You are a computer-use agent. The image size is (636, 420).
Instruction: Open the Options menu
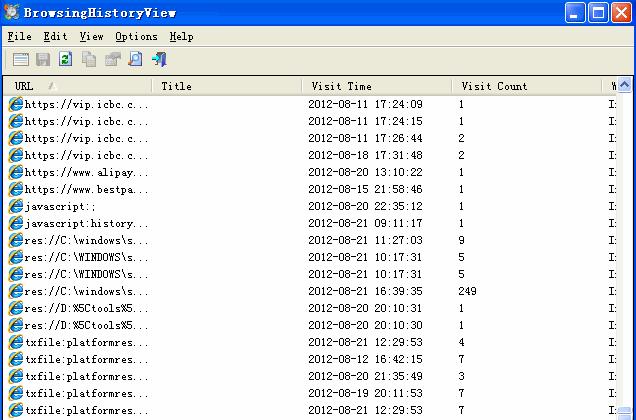coord(136,37)
